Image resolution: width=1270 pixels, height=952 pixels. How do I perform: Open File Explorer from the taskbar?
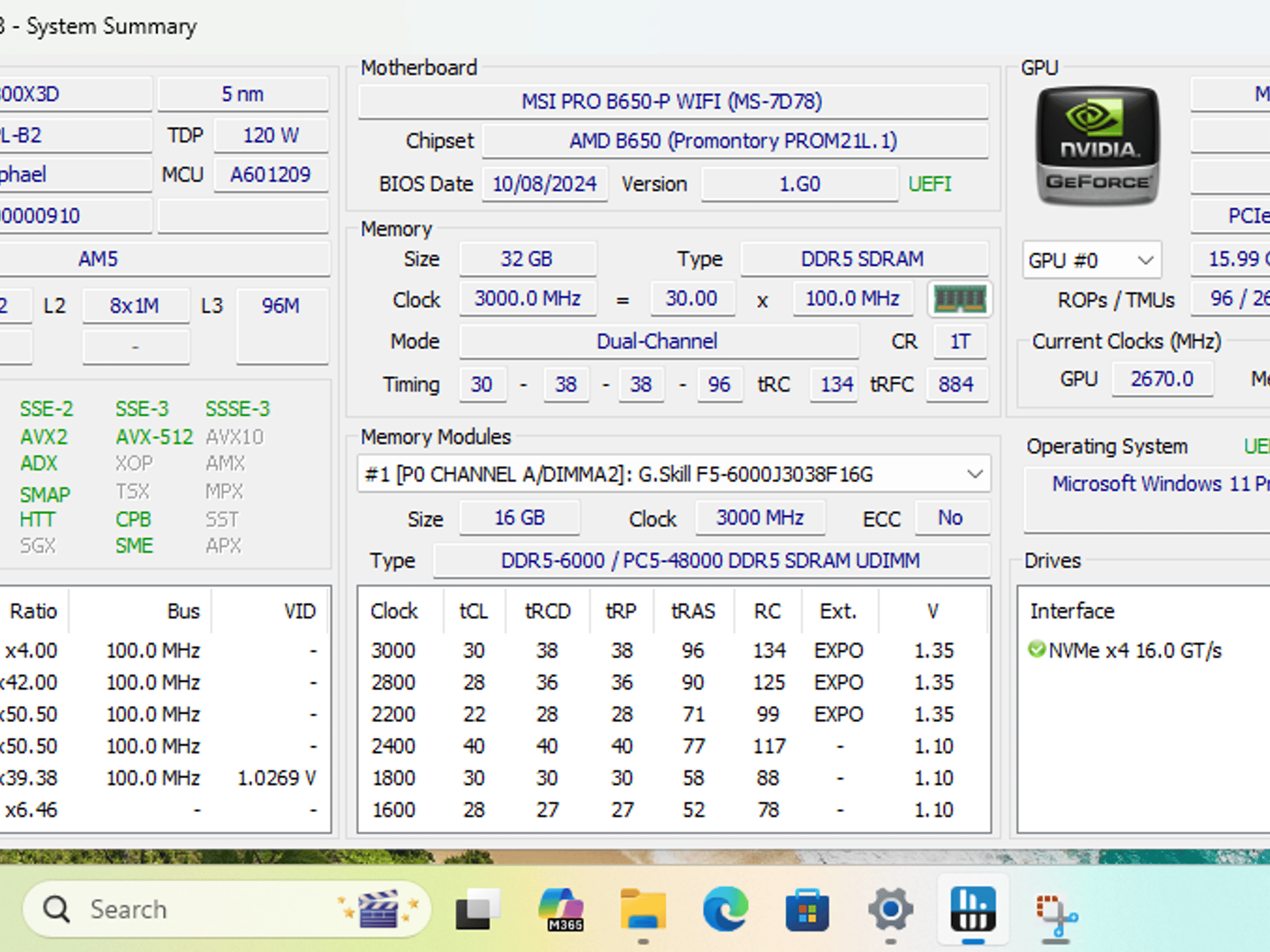643,909
